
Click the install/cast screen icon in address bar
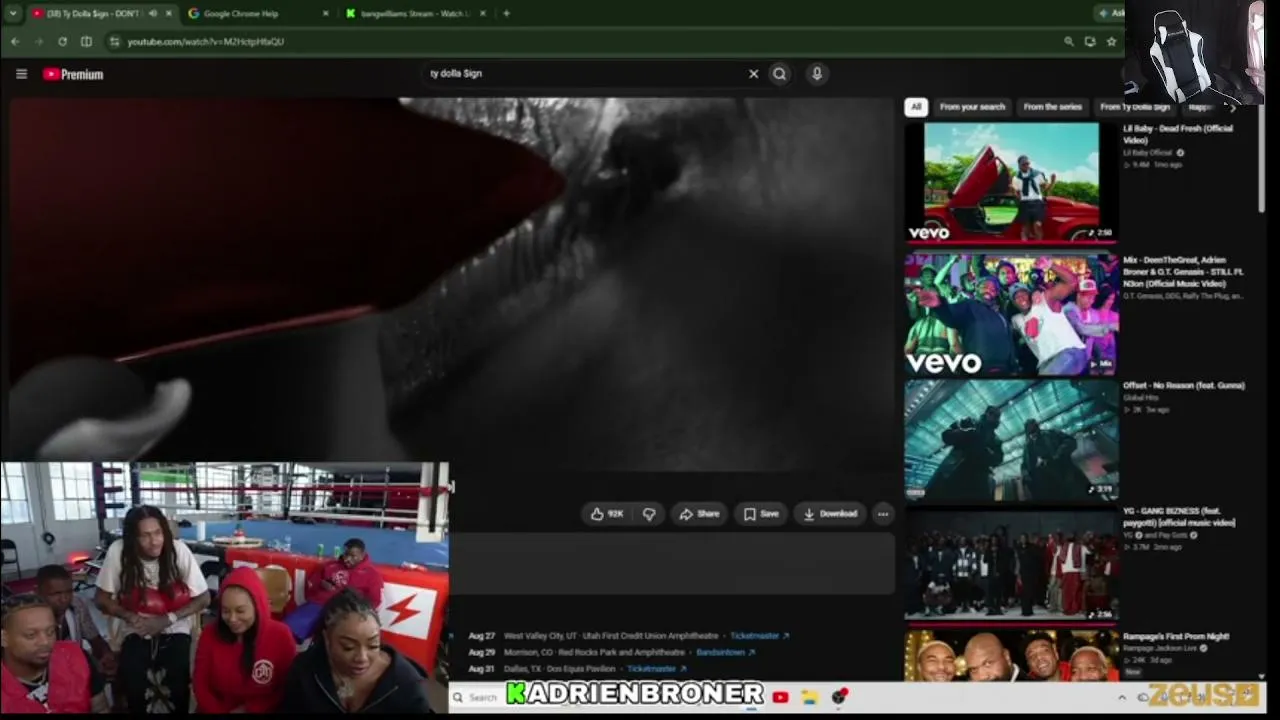[1090, 42]
